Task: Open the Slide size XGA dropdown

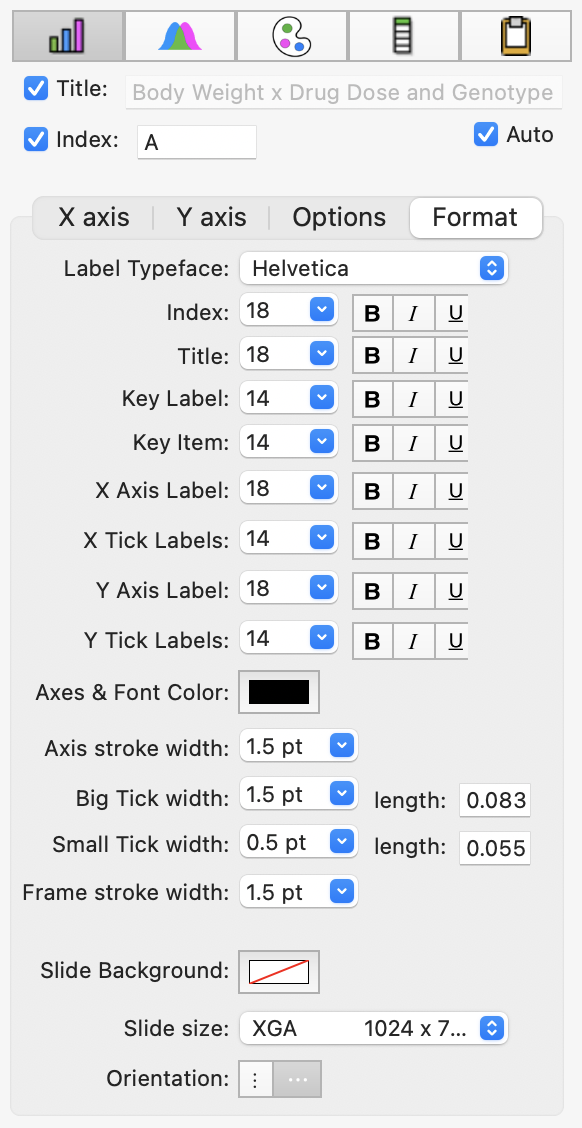Action: coord(373,1029)
